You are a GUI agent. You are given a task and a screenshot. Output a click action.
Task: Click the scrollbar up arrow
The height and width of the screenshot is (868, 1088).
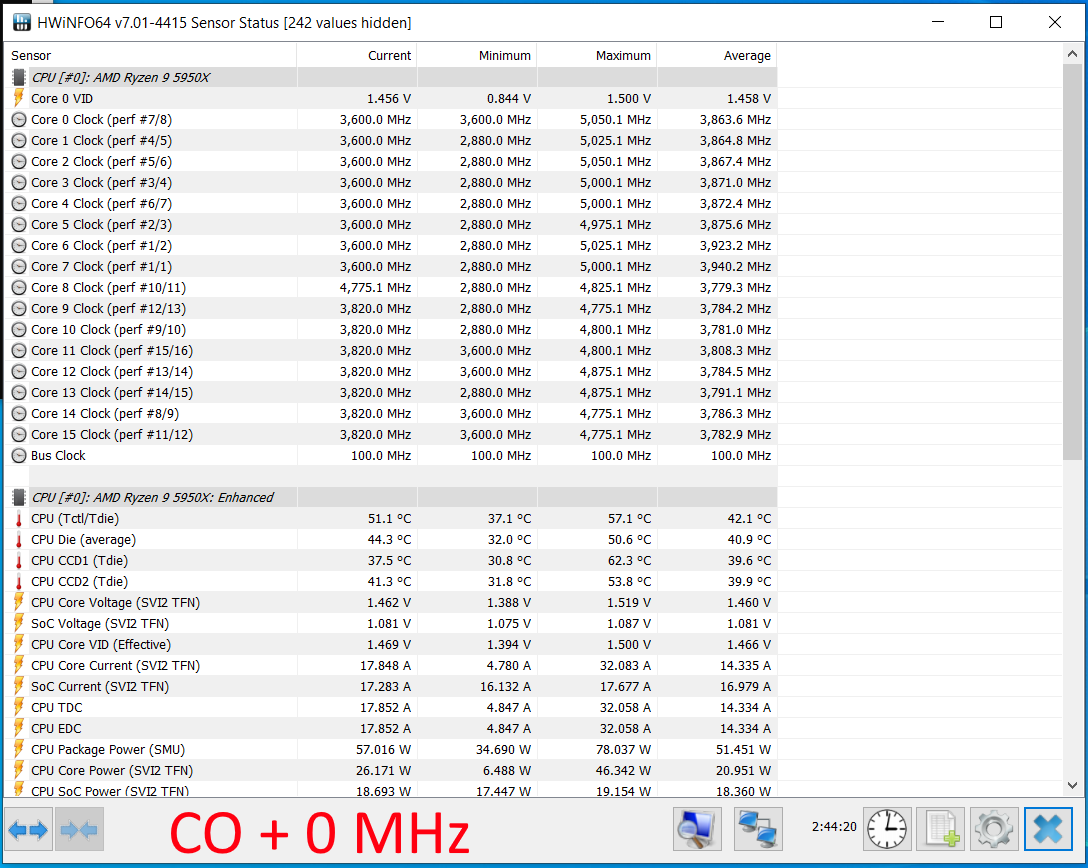pyautogui.click(x=1072, y=54)
